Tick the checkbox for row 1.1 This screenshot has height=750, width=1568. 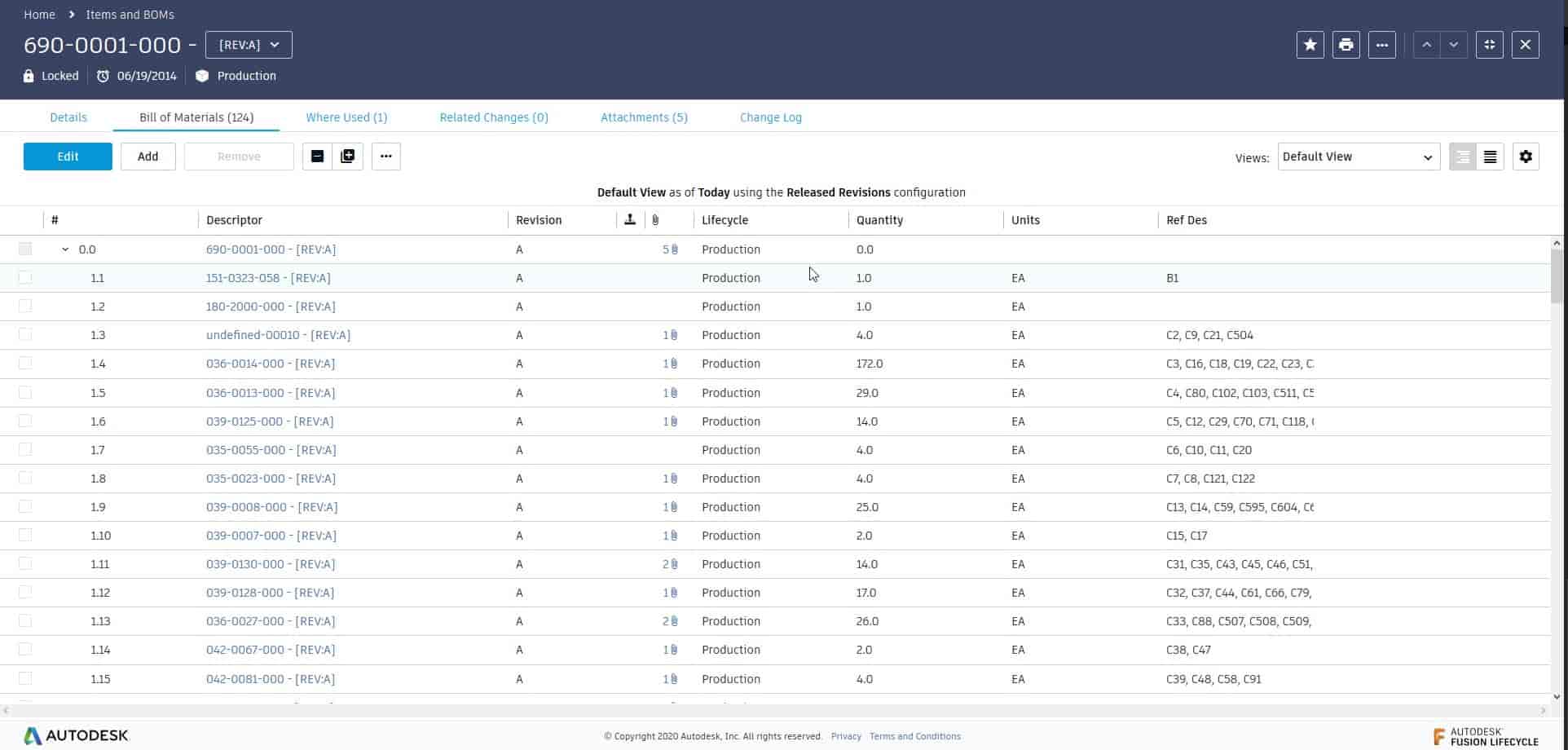tap(25, 277)
